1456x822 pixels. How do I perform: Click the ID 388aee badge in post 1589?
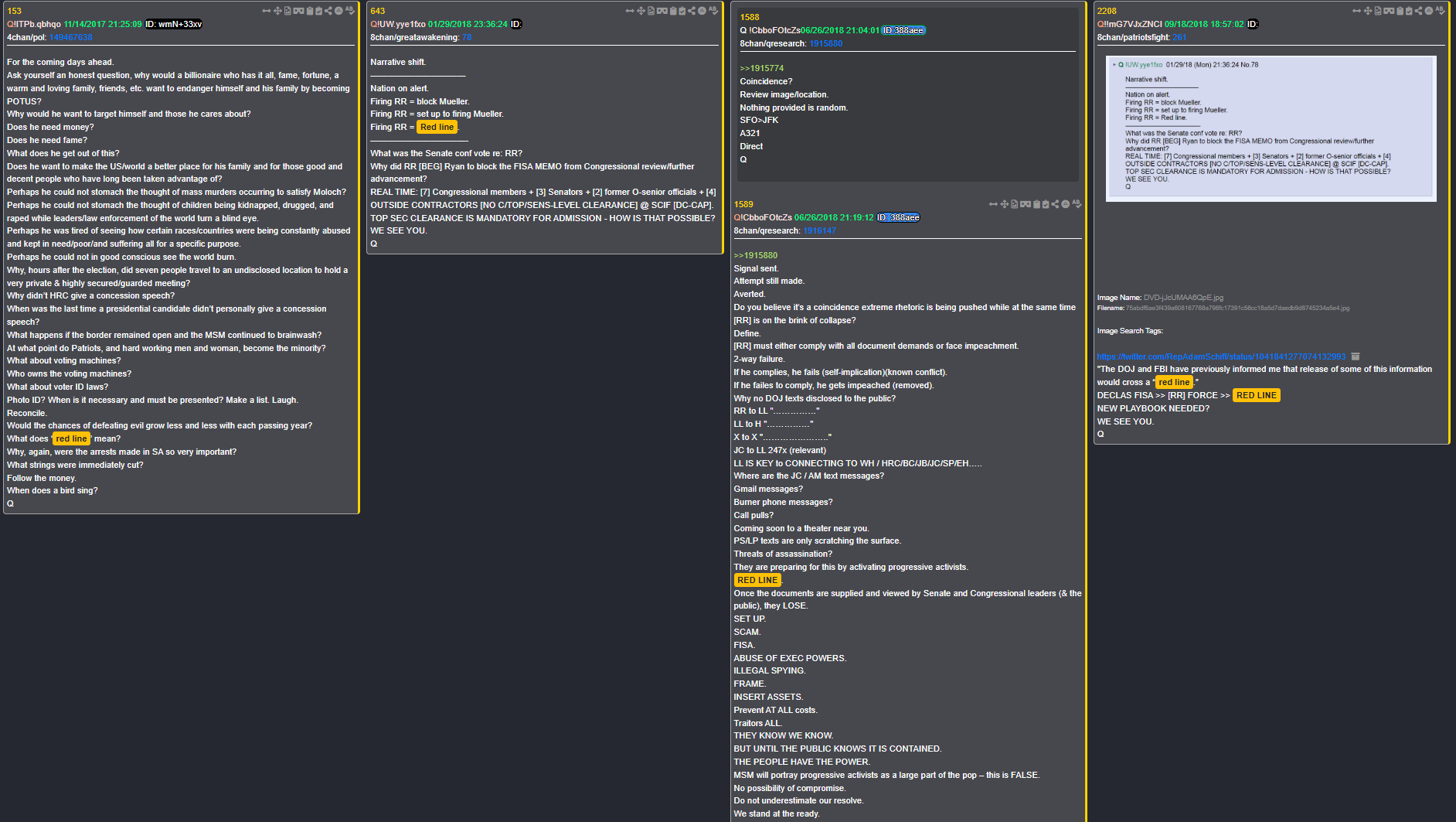click(x=898, y=217)
